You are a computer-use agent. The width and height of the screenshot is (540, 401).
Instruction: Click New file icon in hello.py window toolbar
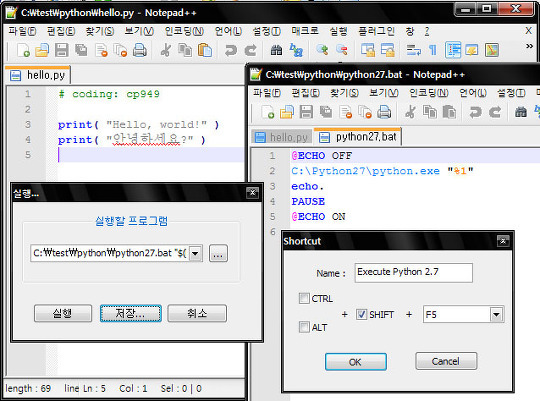click(23, 50)
